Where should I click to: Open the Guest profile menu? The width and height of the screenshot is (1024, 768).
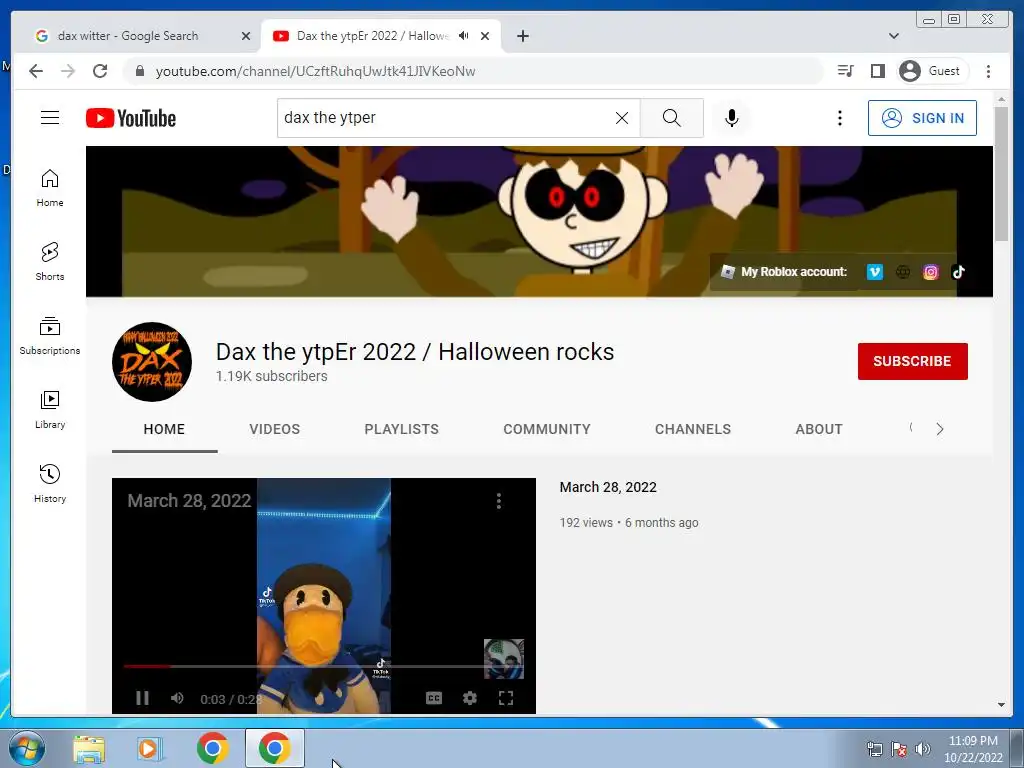click(932, 71)
